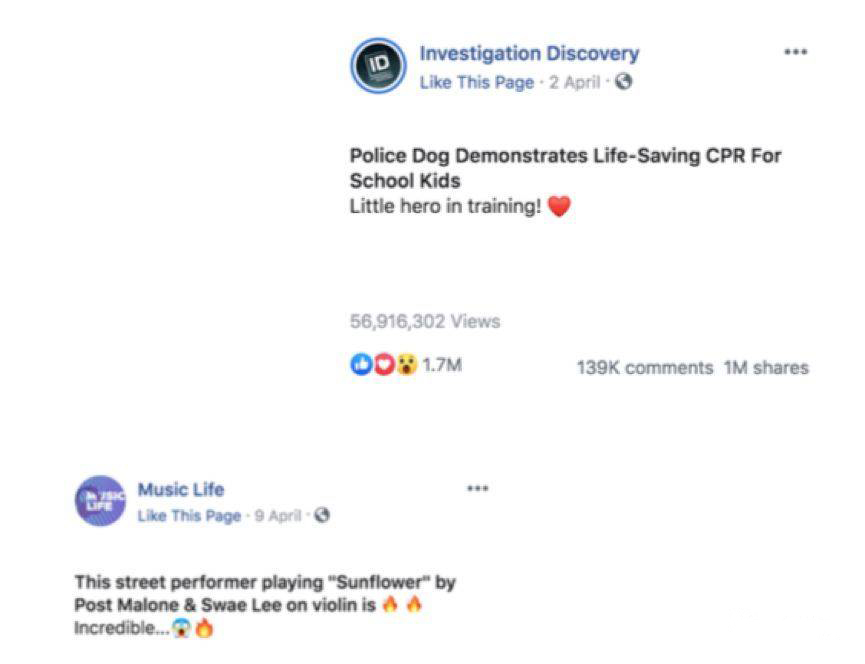Click the Police Dog CPR post headline
Viewport: 865px width, 664px height.
tap(565, 168)
